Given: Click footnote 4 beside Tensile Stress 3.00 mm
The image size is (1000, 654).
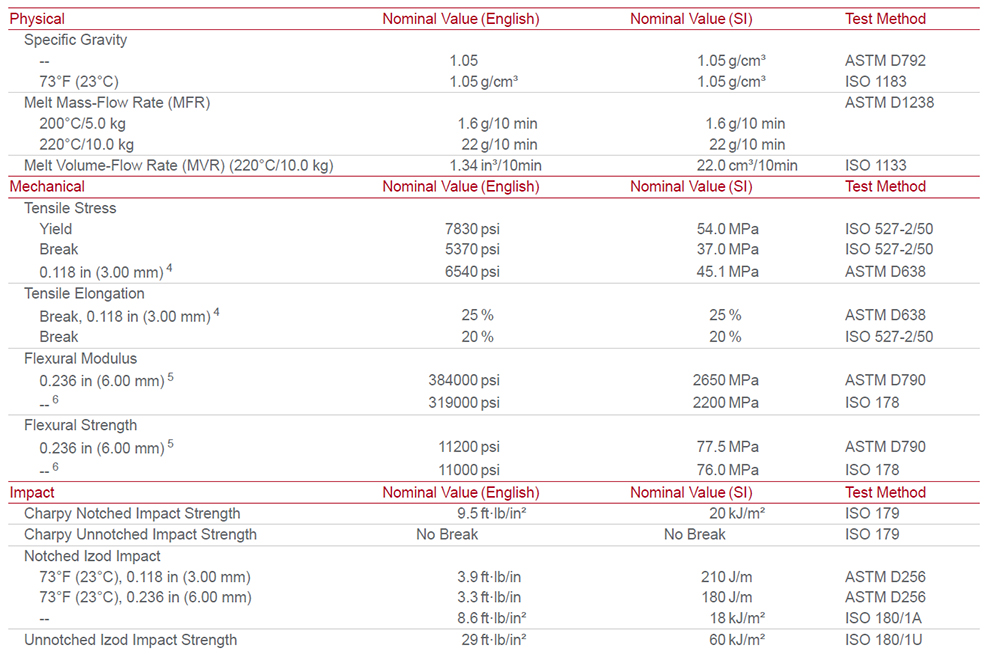Looking at the screenshot, I should tap(170, 269).
